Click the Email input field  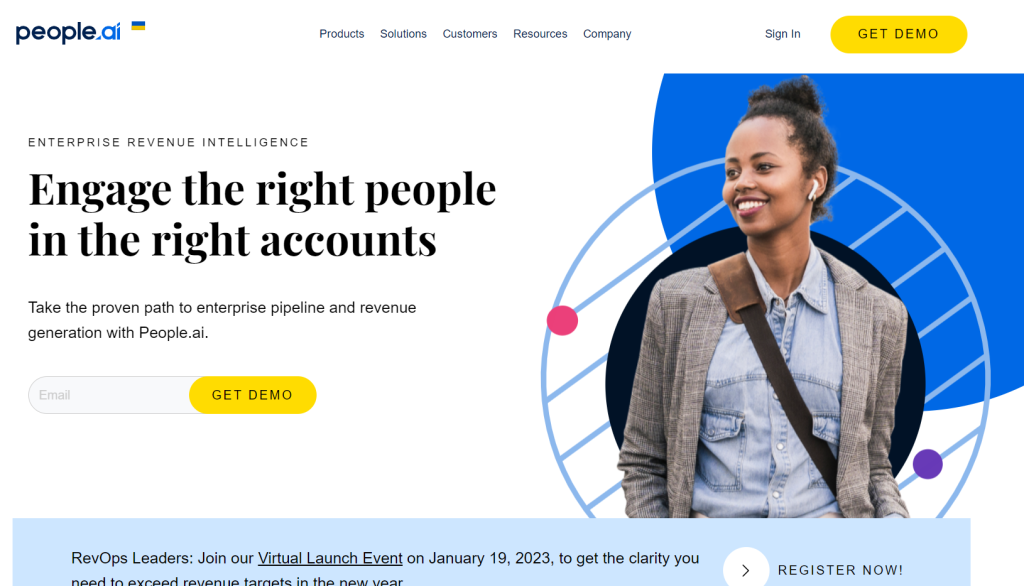110,395
